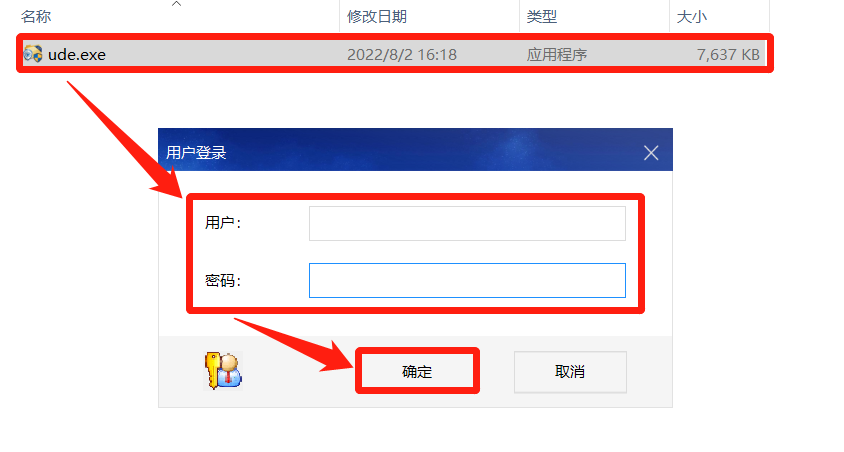Sort files by the 大小 column header
The height and width of the screenshot is (452, 844).
coord(691,17)
